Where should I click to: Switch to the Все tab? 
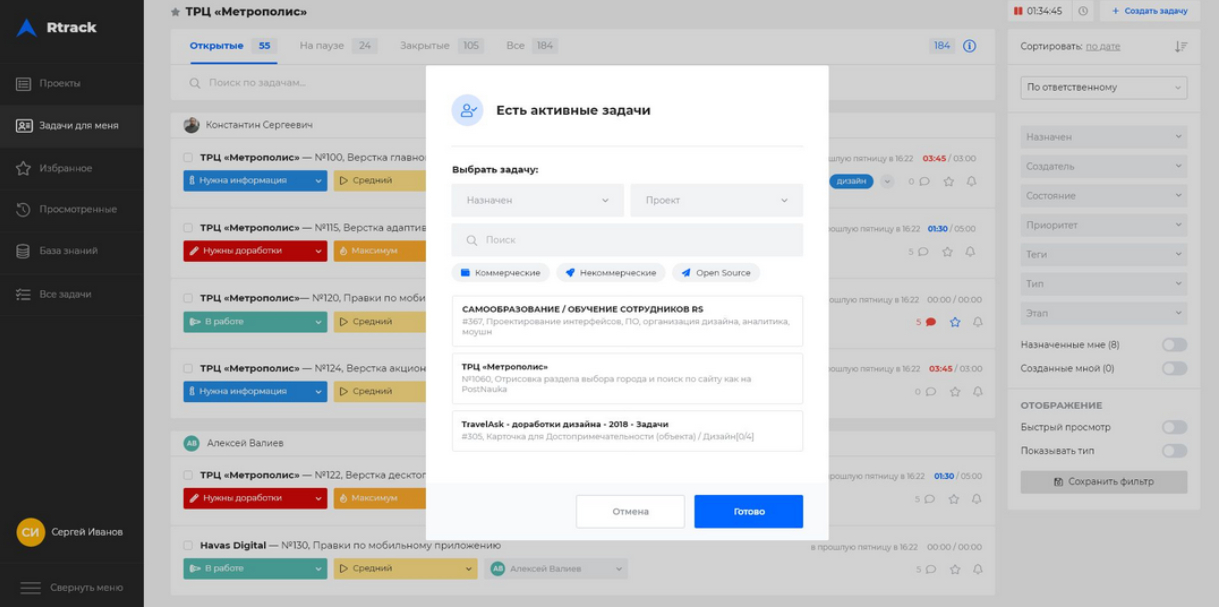click(531, 46)
